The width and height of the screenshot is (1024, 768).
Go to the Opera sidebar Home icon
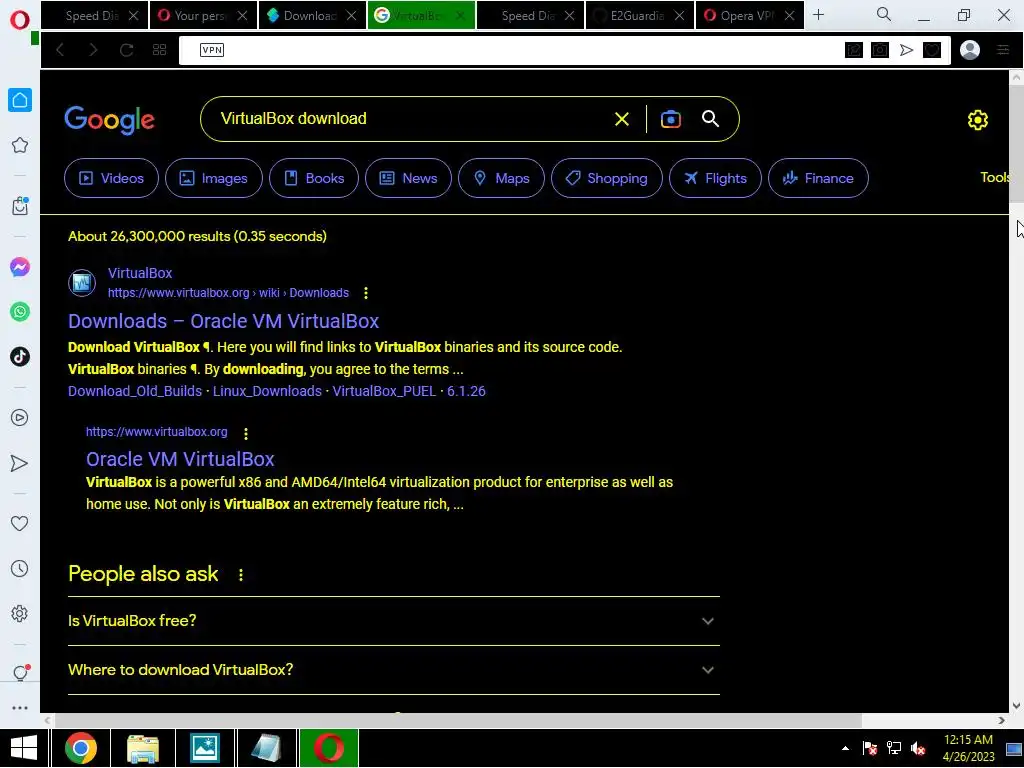click(20, 101)
